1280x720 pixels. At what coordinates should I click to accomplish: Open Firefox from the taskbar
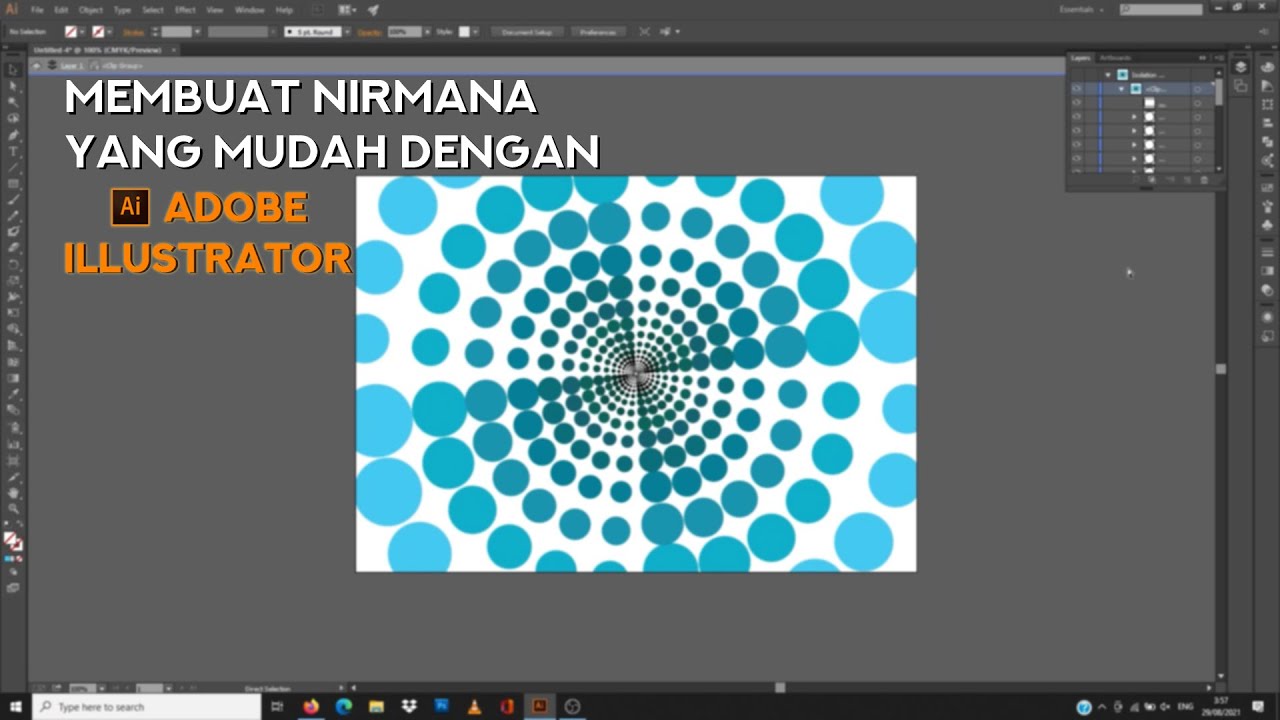(310, 706)
